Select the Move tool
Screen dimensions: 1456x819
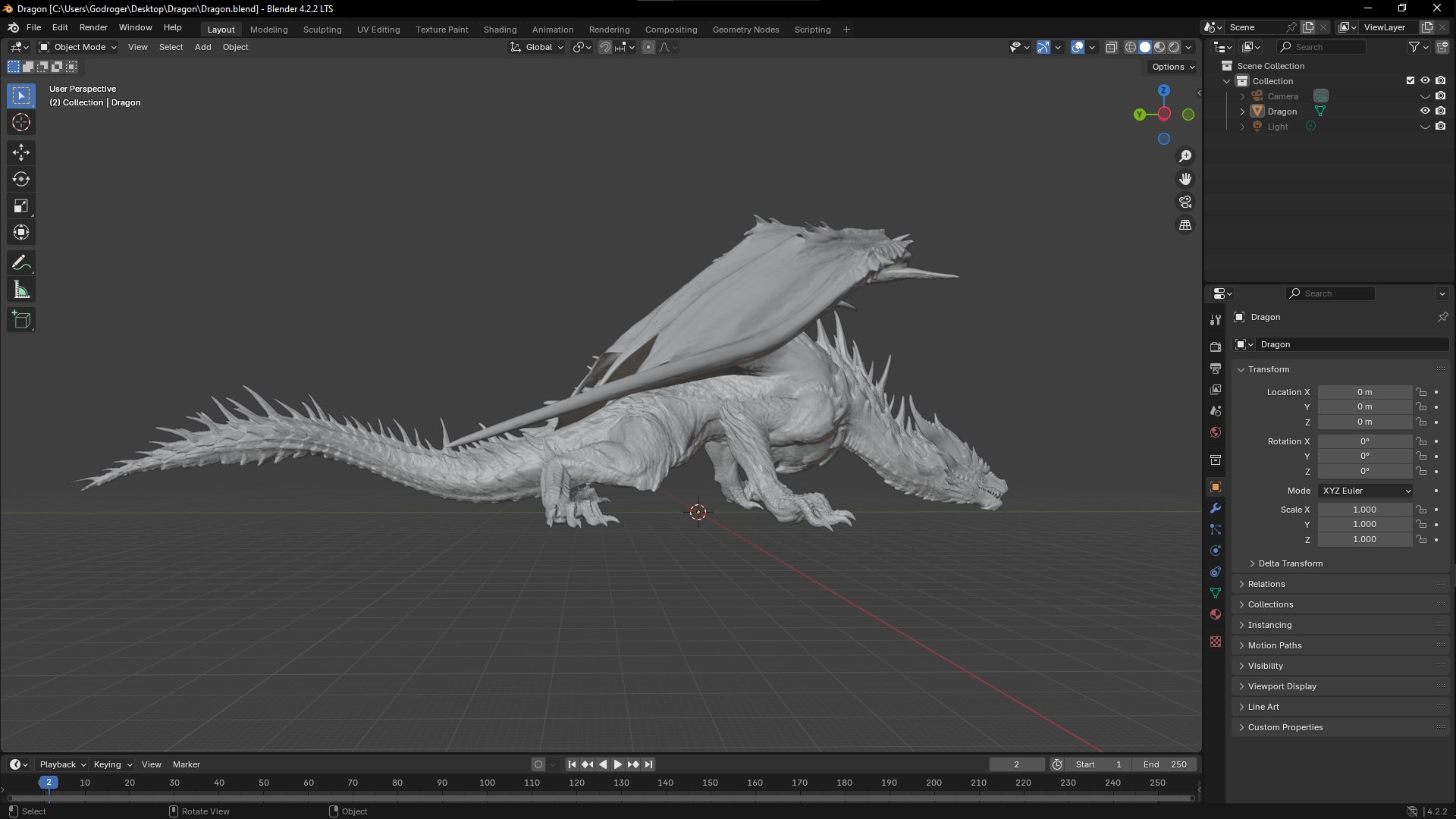(21, 152)
